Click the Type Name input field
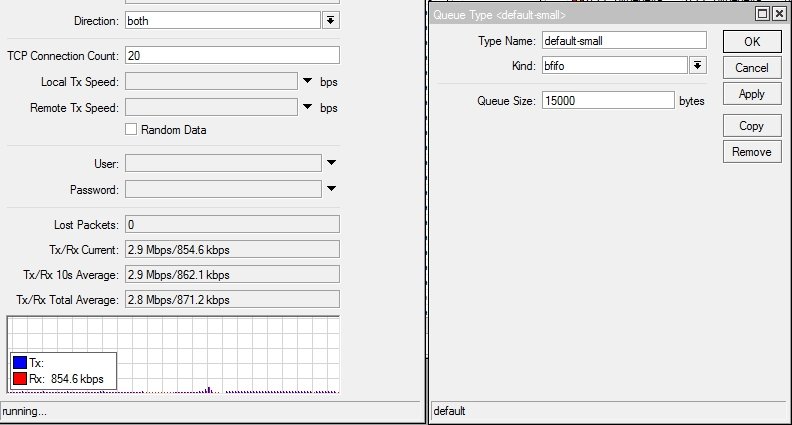792x425 pixels. coord(623,41)
